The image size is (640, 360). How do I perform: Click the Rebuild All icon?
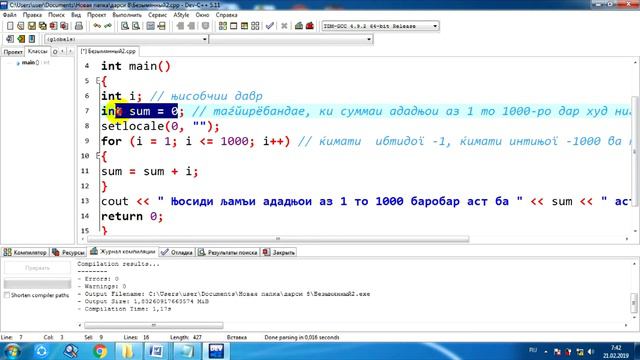255,26
